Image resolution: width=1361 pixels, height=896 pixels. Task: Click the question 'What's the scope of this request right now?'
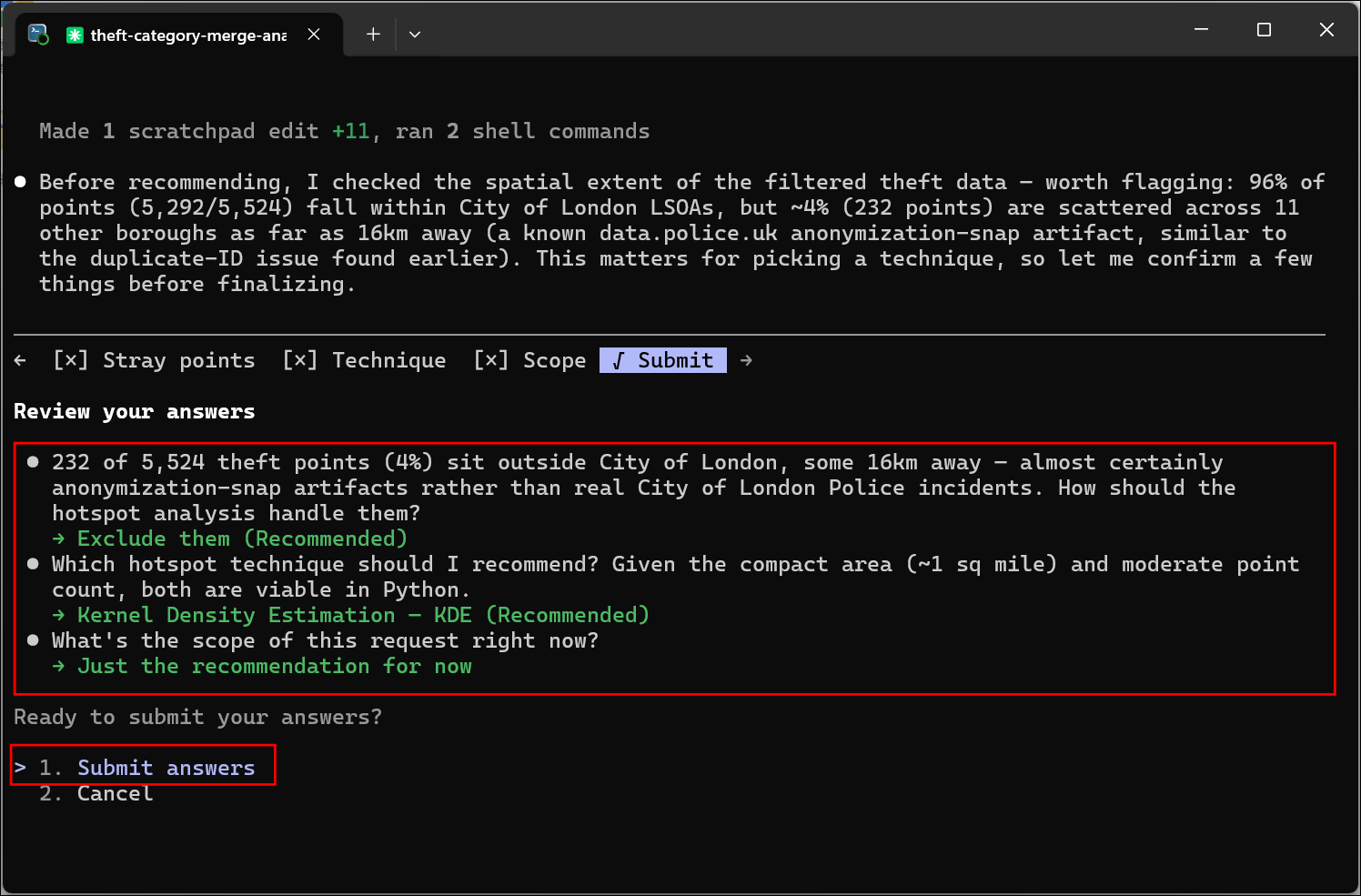coord(325,640)
